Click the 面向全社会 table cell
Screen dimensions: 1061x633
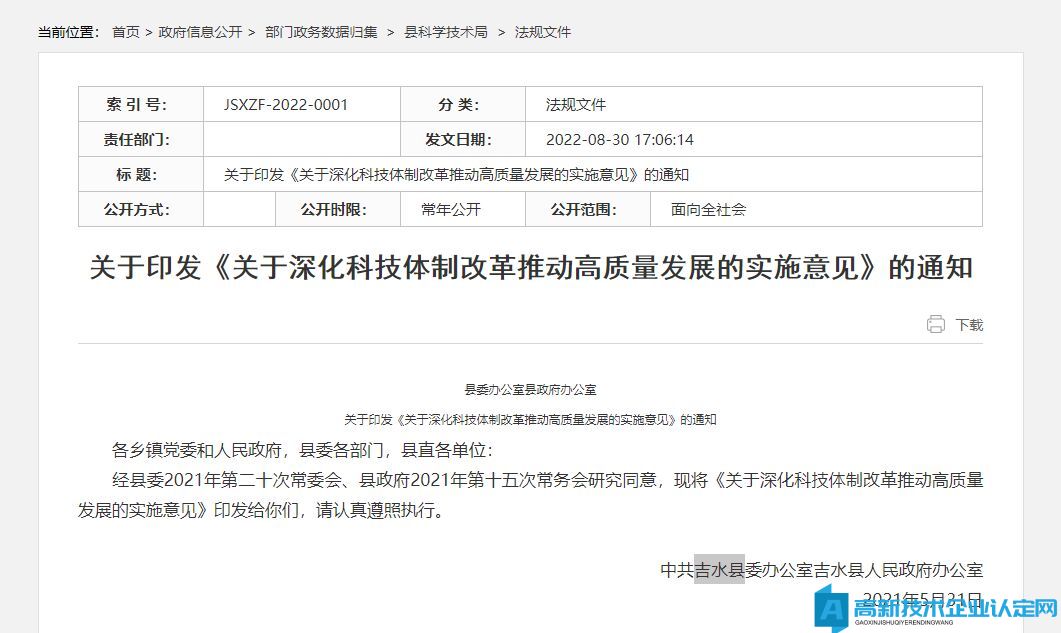[708, 210]
